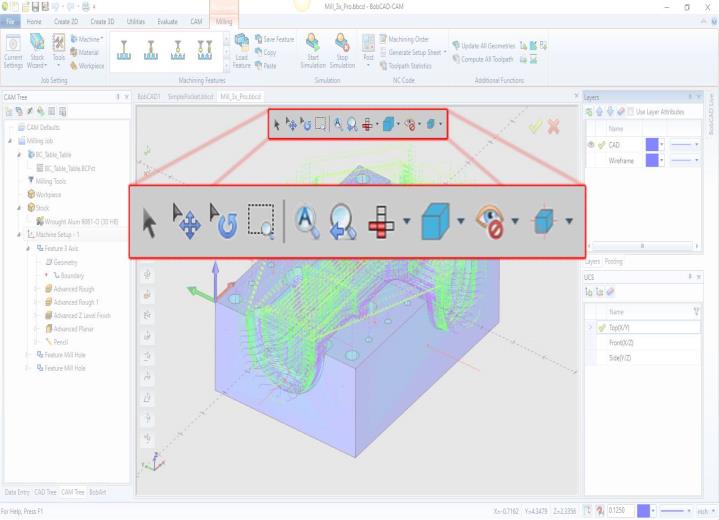Viewport: 719px width, 520px height.
Task: Open the Utilities ribbon tab
Action: point(137,20)
